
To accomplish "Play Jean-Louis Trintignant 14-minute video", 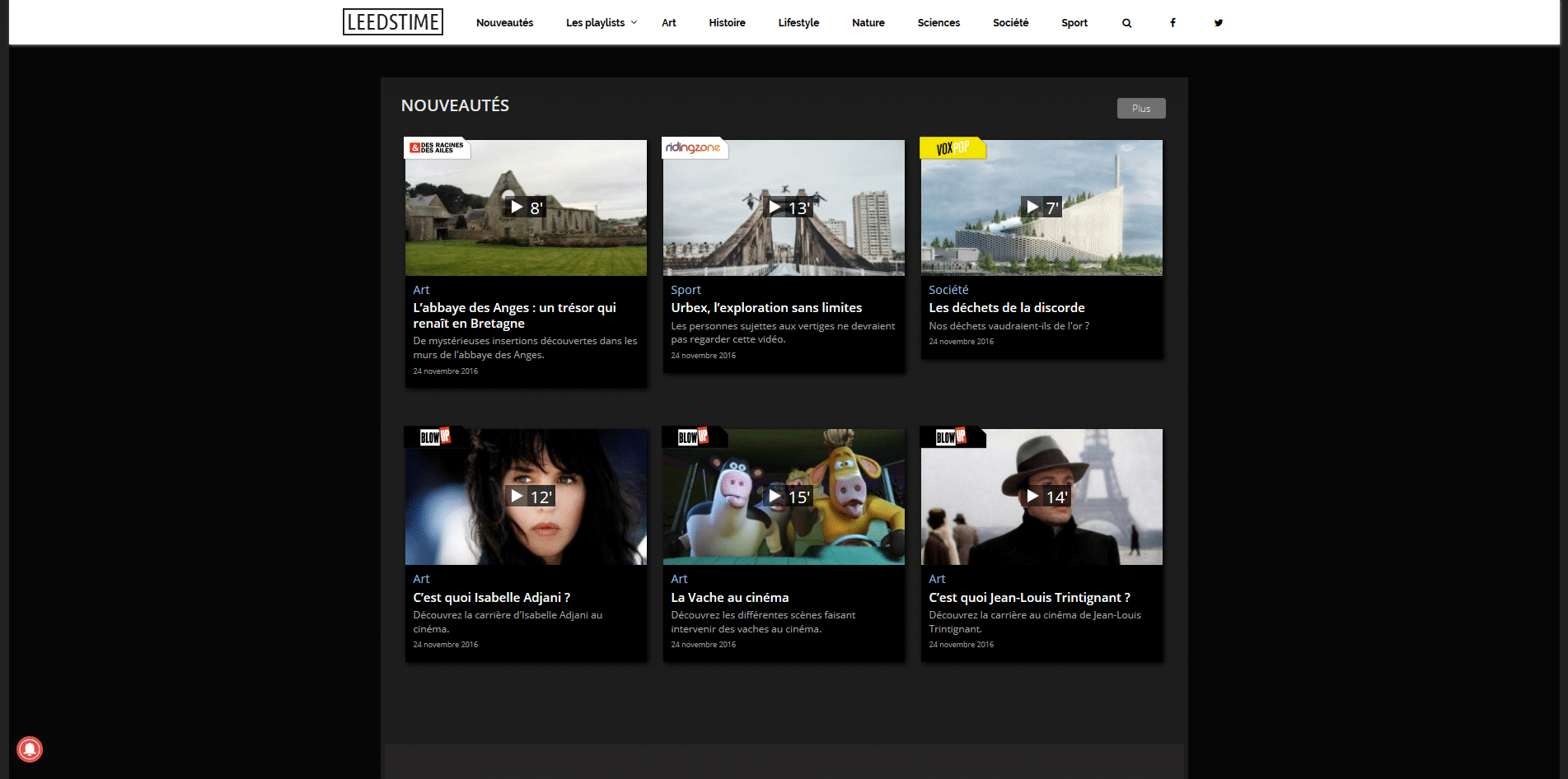I will [1046, 497].
